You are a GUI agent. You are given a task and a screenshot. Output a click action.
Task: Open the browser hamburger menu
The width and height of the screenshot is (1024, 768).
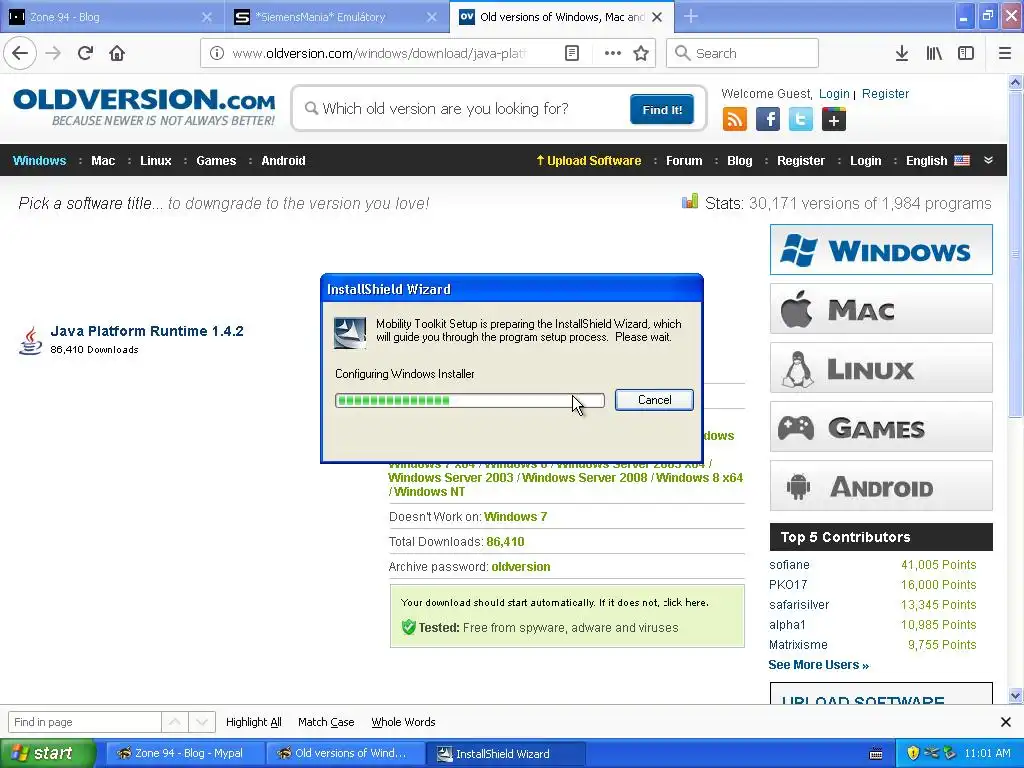[x=1005, y=53]
